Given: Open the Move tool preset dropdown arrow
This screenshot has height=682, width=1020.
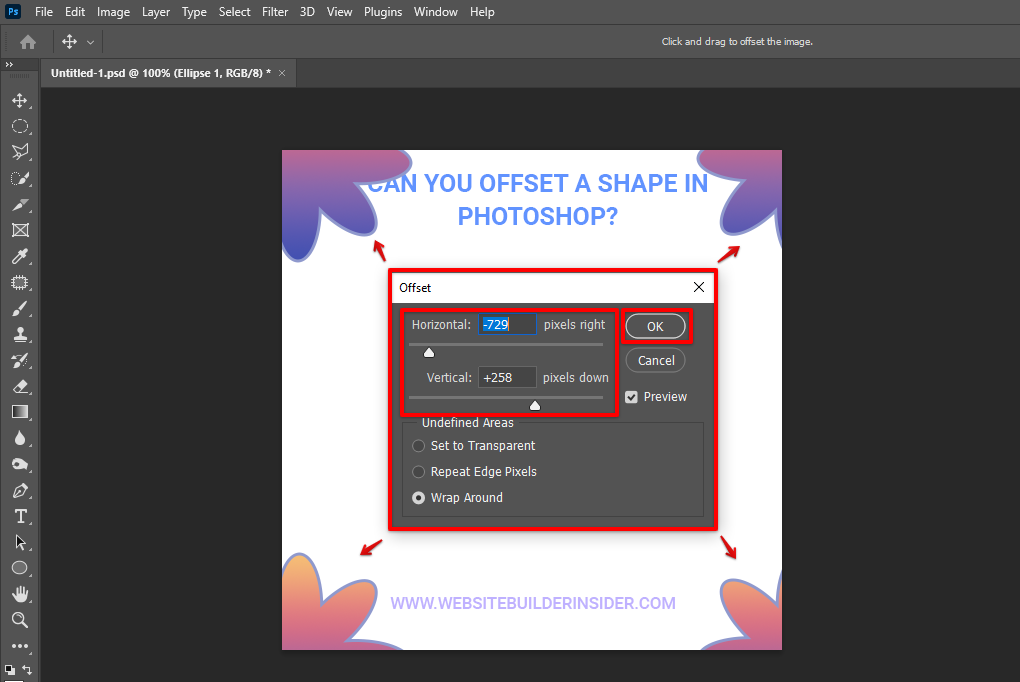Looking at the screenshot, I should pyautogui.click(x=91, y=42).
